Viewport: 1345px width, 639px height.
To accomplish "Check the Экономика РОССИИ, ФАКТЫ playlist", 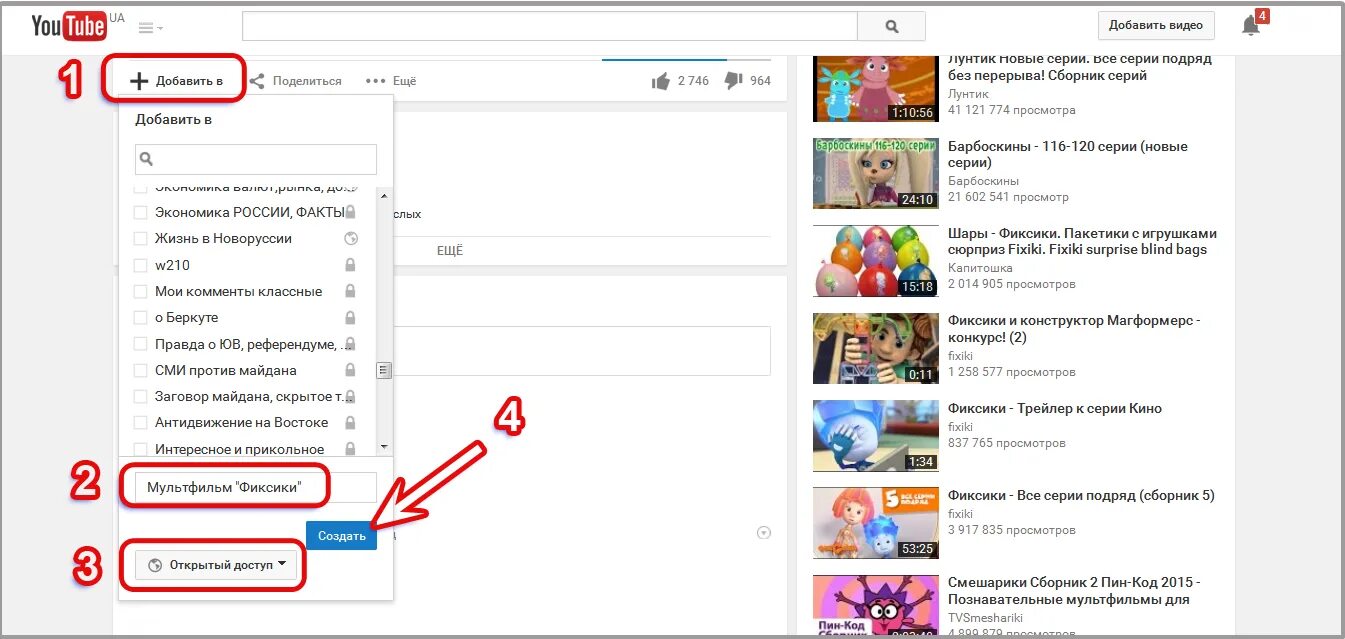I will click(141, 212).
